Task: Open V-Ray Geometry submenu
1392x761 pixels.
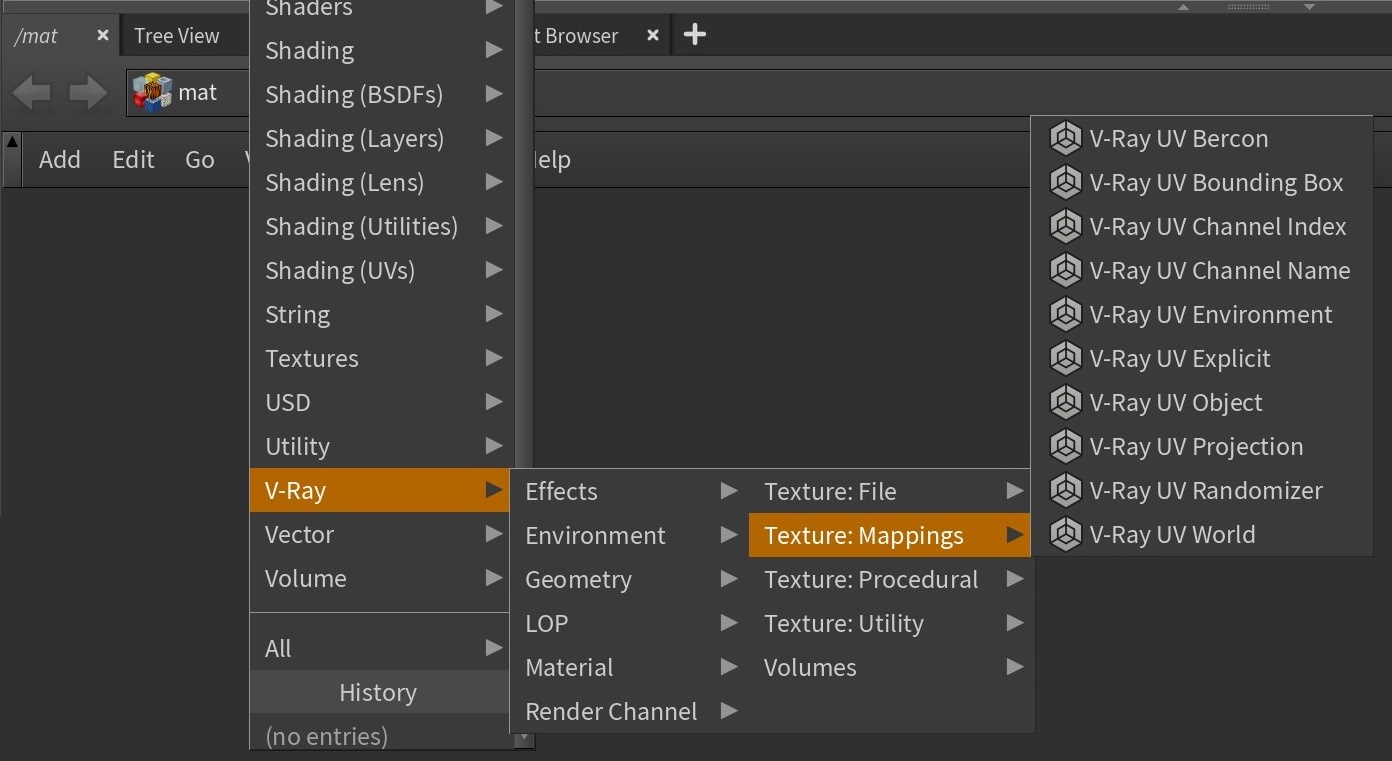Action: [630, 579]
